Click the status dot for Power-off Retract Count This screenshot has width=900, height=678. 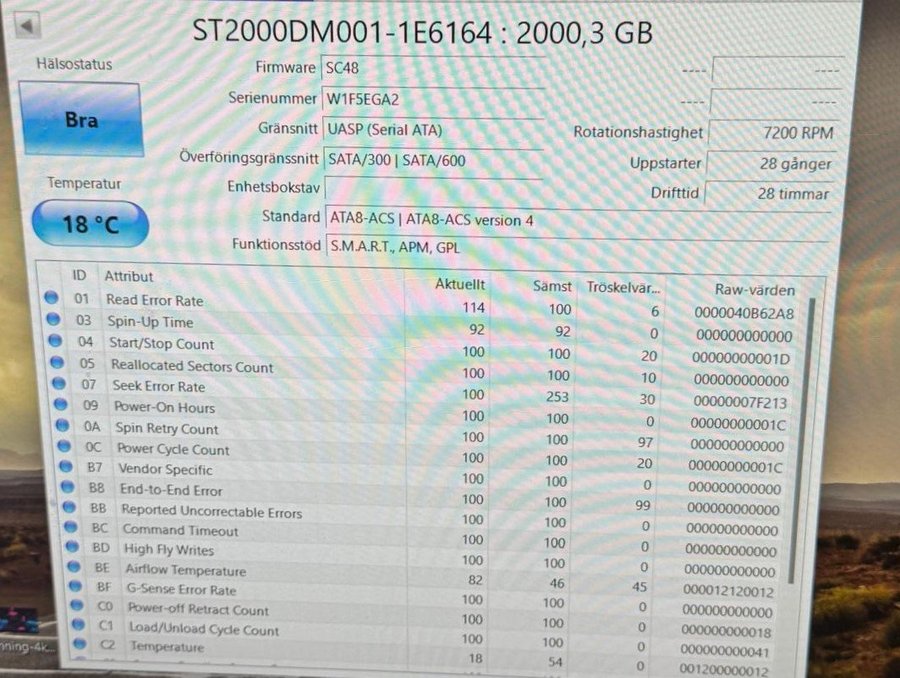[x=77, y=605]
